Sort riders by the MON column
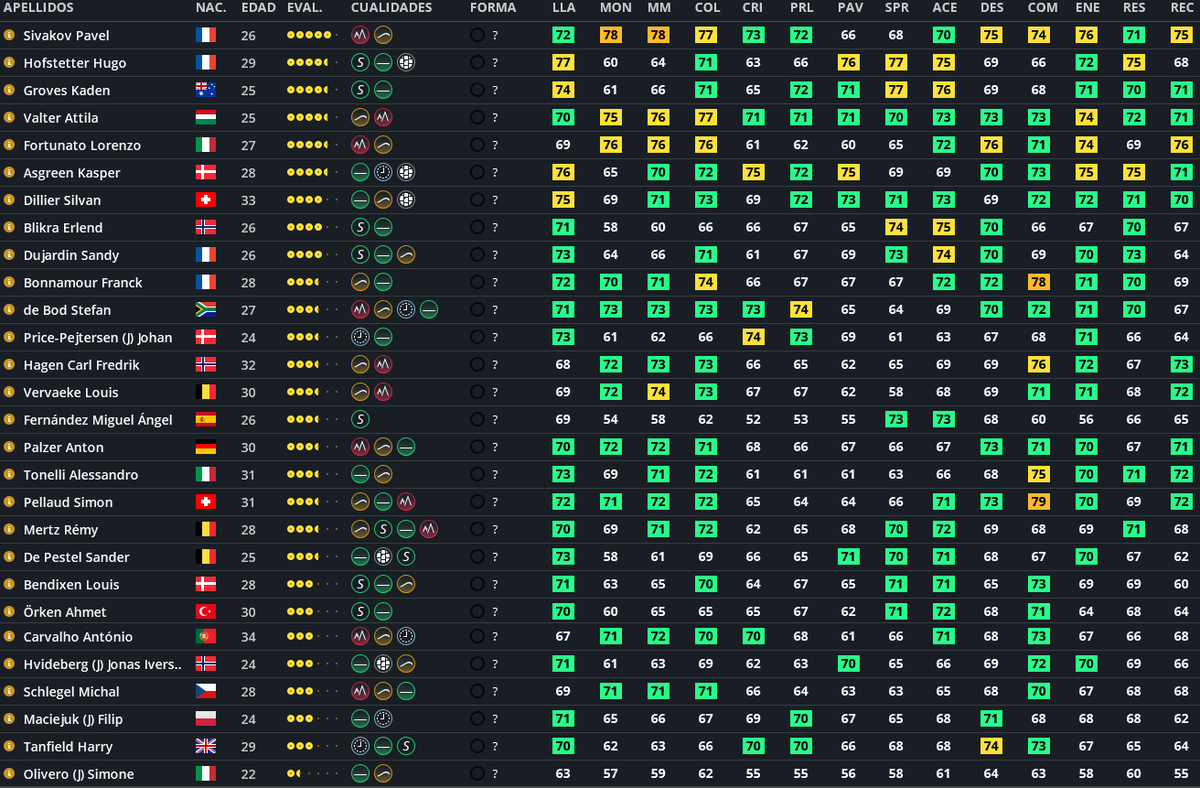Screen dimensions: 1200x788 (x=615, y=8)
